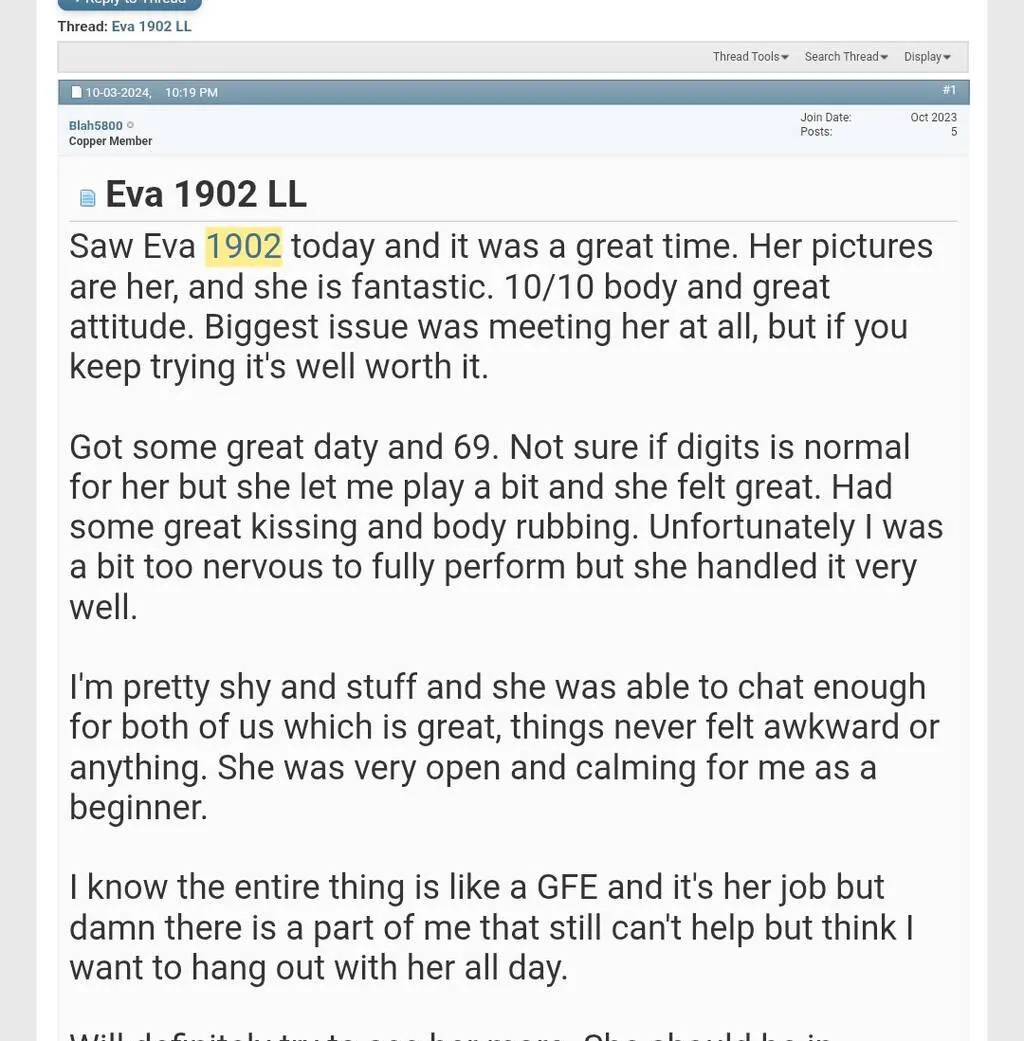Click the online status indicator beside Blah5800
This screenshot has height=1041, width=1024.
(130, 124)
